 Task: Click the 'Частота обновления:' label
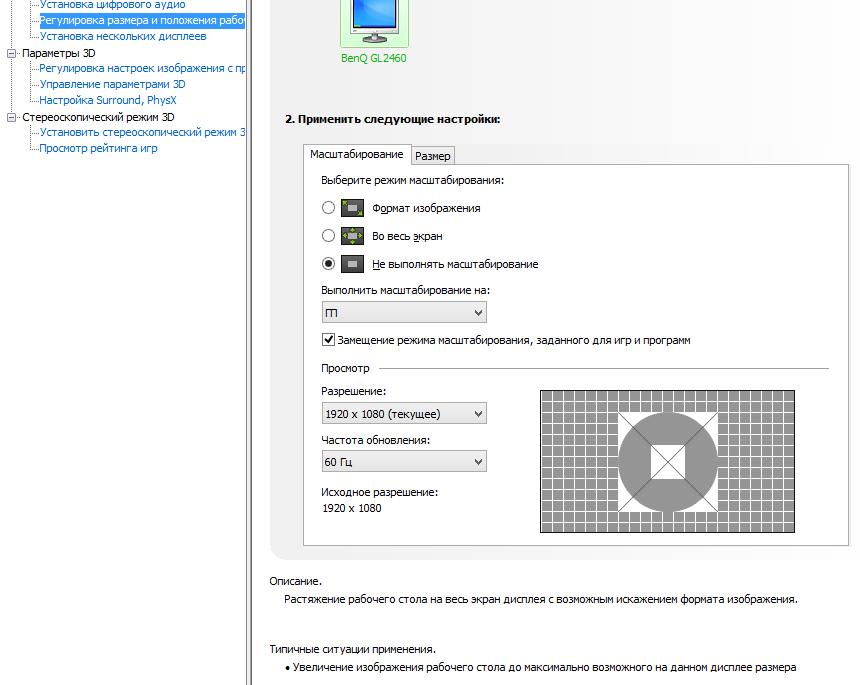(x=376, y=440)
